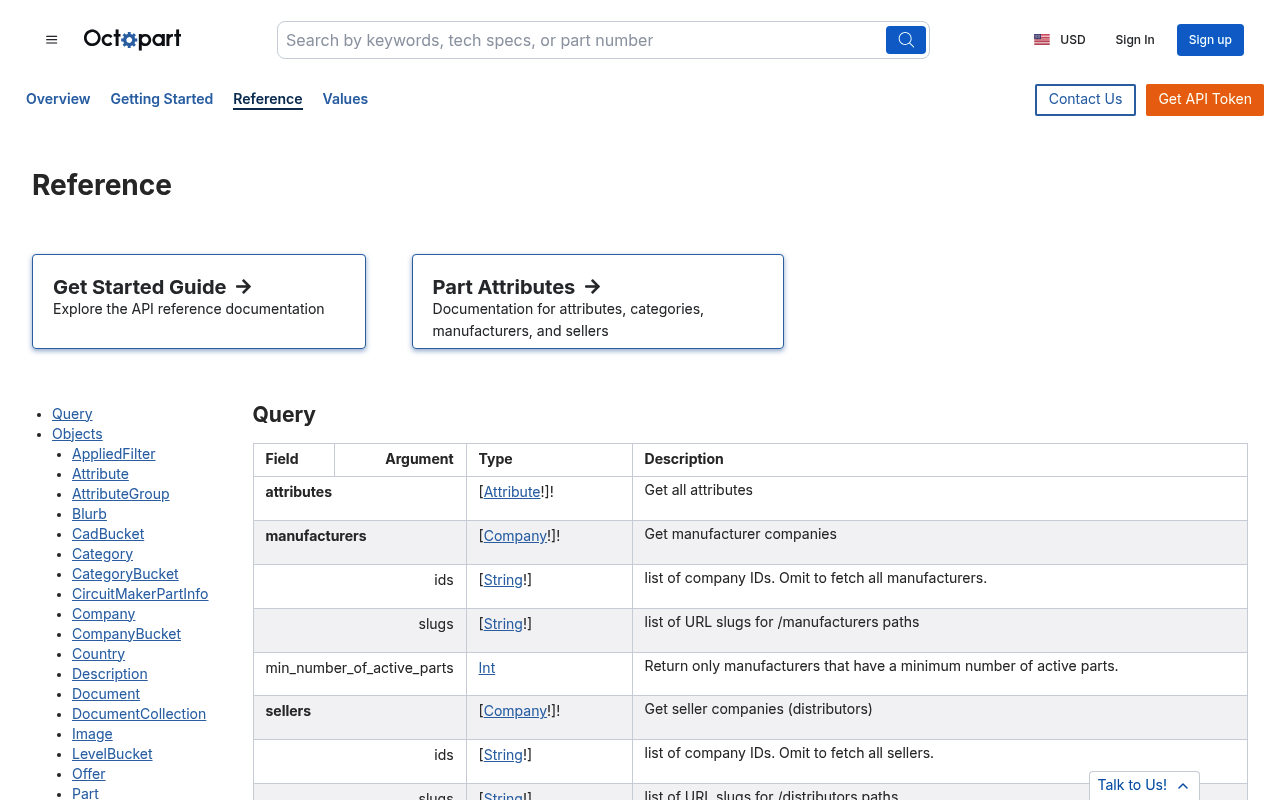Click the 'Get all attributes' description cell

click(940, 498)
